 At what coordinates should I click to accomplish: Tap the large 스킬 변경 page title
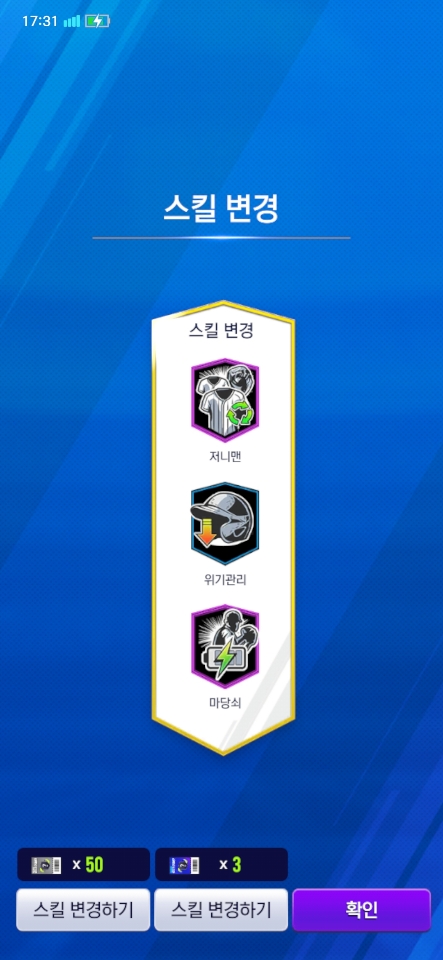coord(221,209)
